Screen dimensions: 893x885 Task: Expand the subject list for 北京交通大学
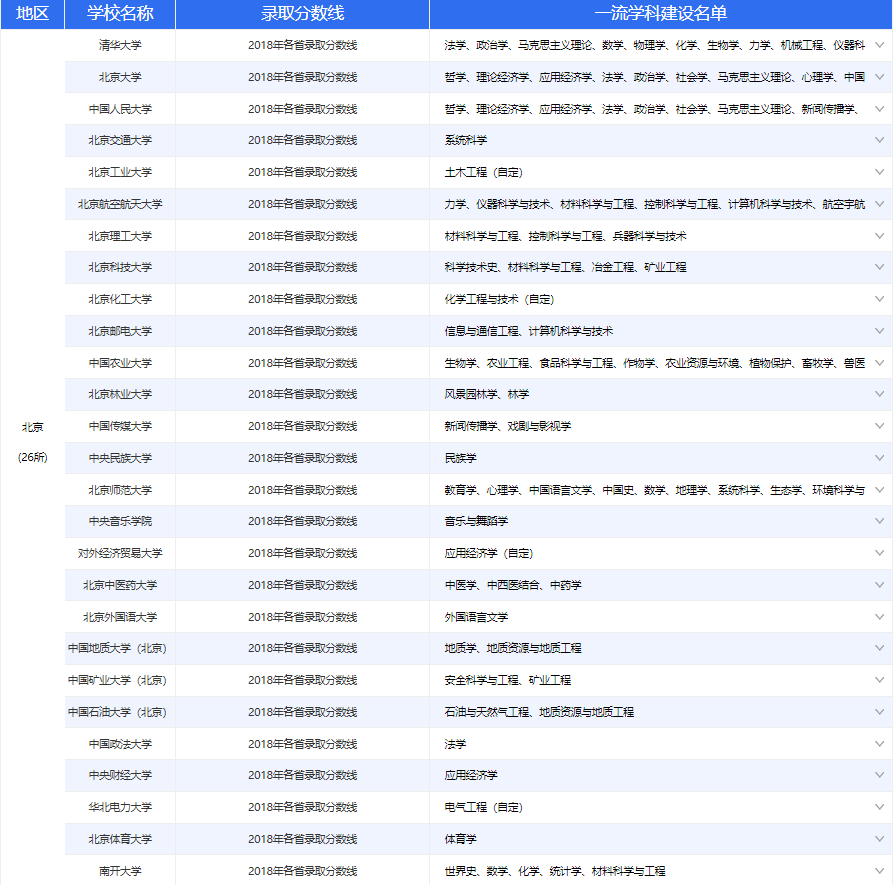pos(879,140)
